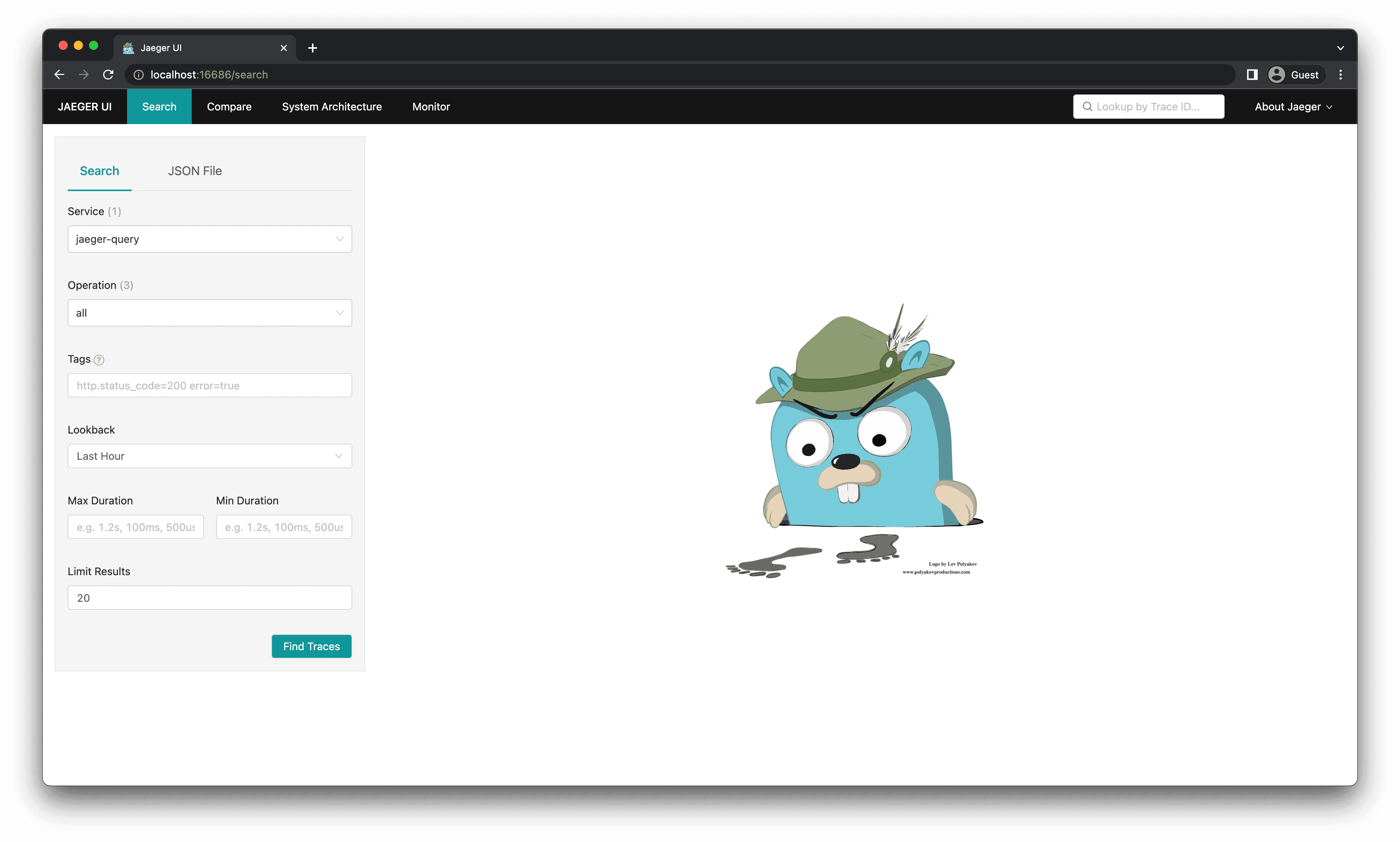This screenshot has width=1400, height=842.
Task: Click the browser back arrow
Action: (60, 75)
